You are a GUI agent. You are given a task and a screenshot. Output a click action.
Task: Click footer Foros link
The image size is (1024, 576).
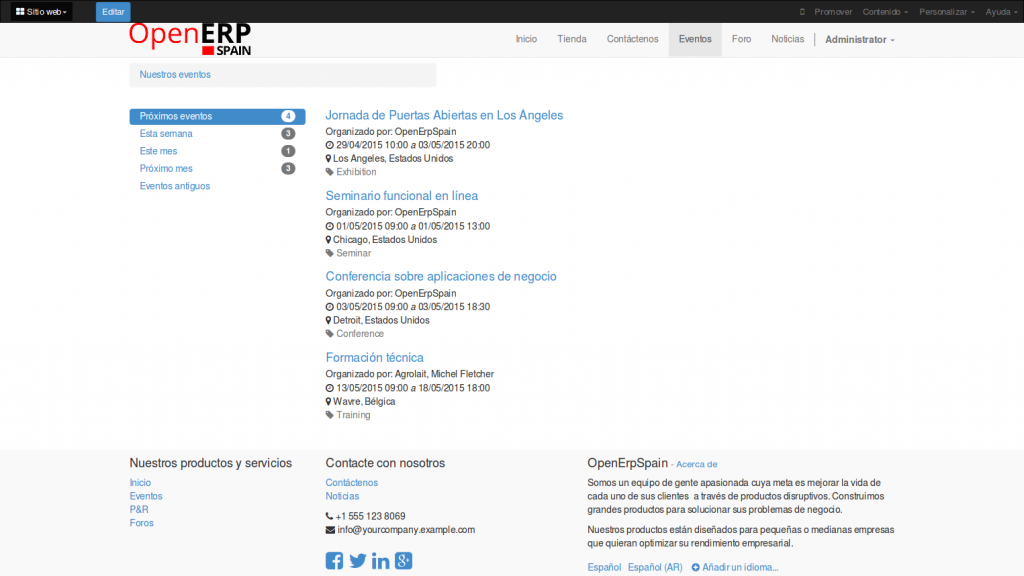click(x=141, y=523)
